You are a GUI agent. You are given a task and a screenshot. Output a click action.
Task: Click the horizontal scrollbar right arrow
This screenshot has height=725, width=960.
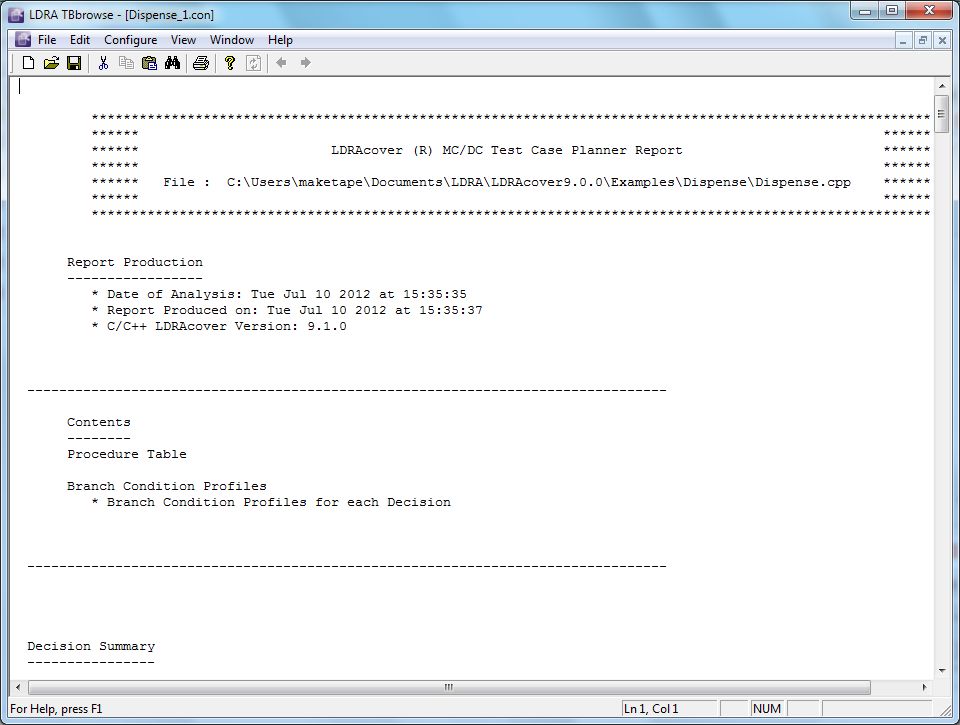[x=925, y=688]
